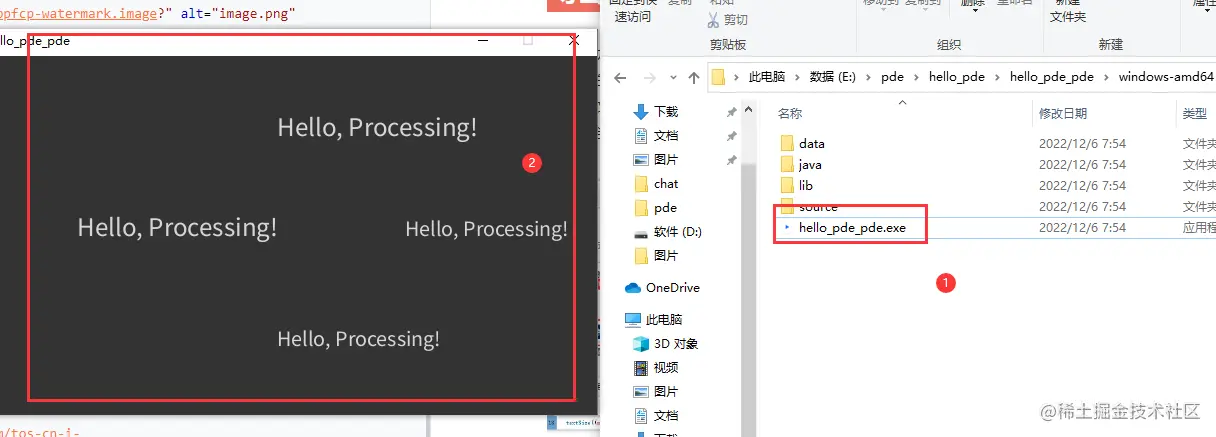This screenshot has height=437, width=1216.
Task: Click the folder icon in address bar
Action: (718, 77)
